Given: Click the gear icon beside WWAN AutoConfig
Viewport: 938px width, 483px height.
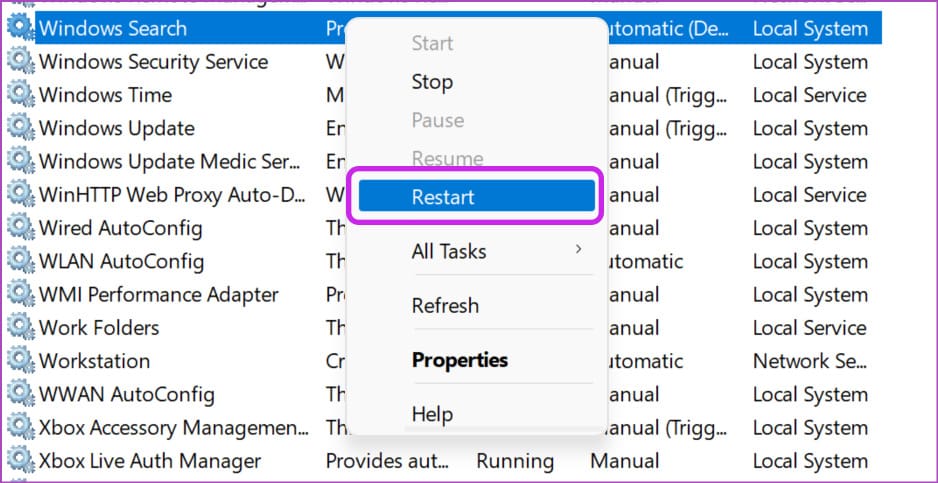Looking at the screenshot, I should coord(20,394).
